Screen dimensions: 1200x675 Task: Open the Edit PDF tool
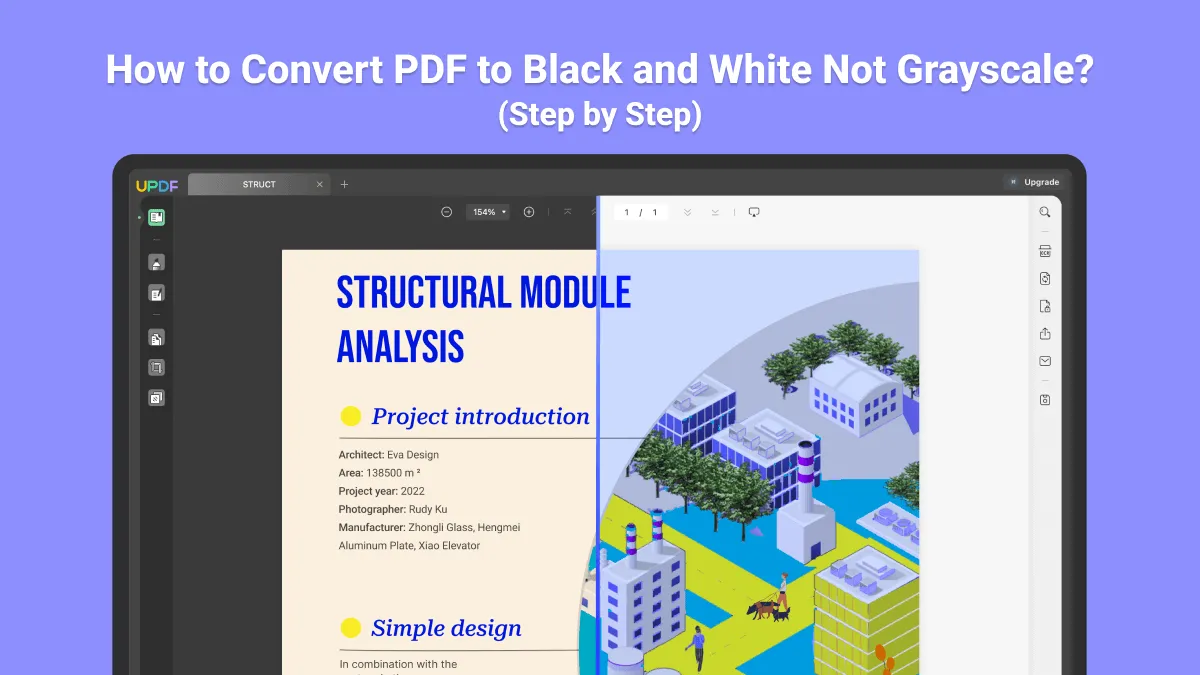coord(156,293)
